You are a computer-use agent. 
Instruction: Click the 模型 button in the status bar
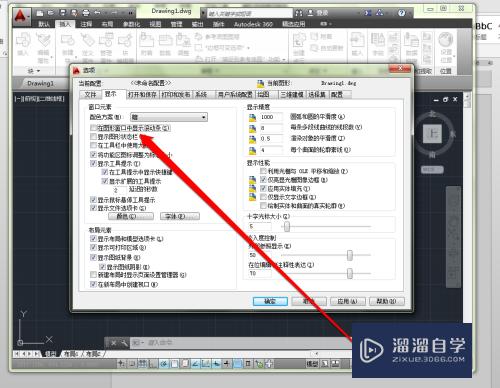312,364
